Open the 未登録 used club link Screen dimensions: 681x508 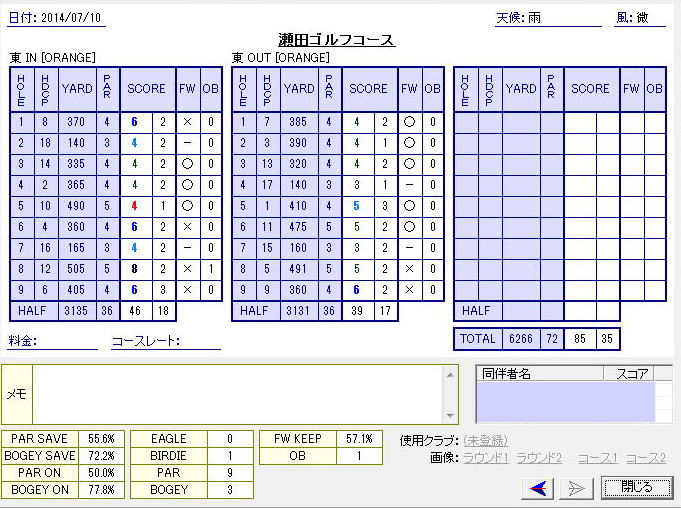point(486,441)
